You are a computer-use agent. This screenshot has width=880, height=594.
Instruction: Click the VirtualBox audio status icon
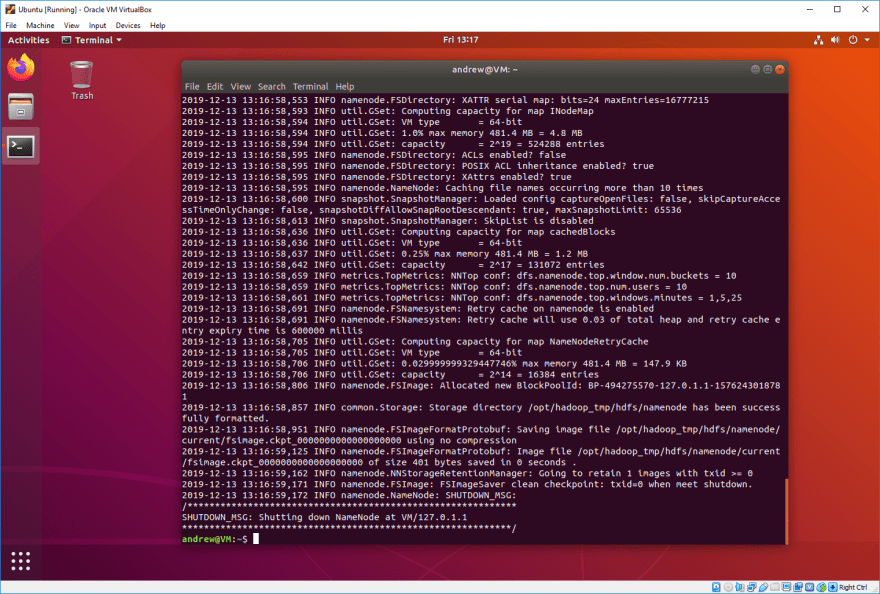740,587
